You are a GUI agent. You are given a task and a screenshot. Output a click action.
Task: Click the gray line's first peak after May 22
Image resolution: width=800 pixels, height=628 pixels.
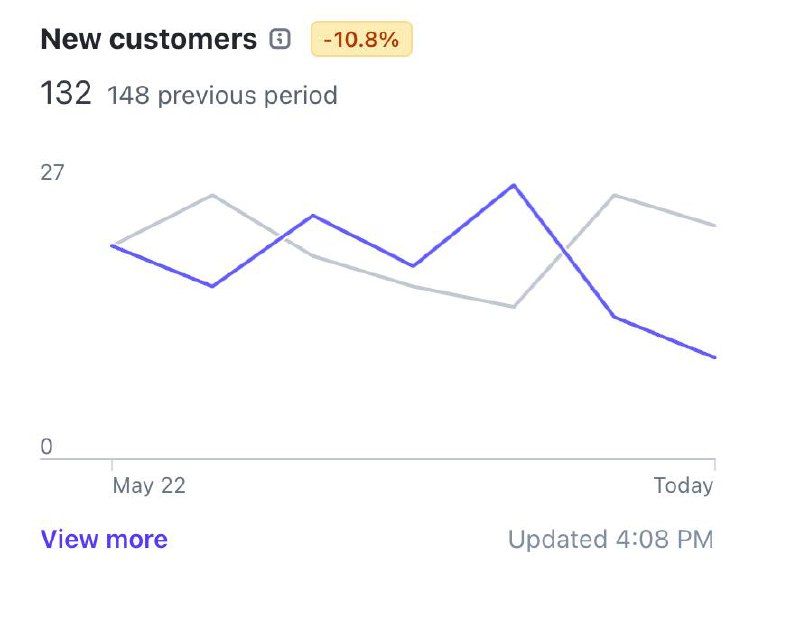pos(212,195)
